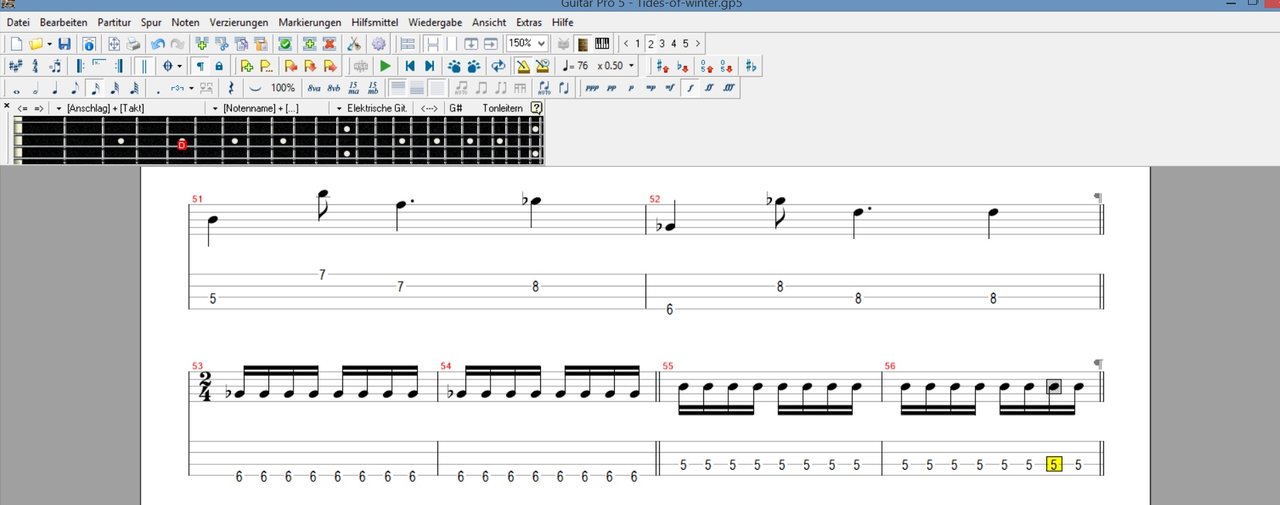Toggle the padlock icon
Image resolution: width=1280 pixels, height=505 pixels.
click(219, 66)
